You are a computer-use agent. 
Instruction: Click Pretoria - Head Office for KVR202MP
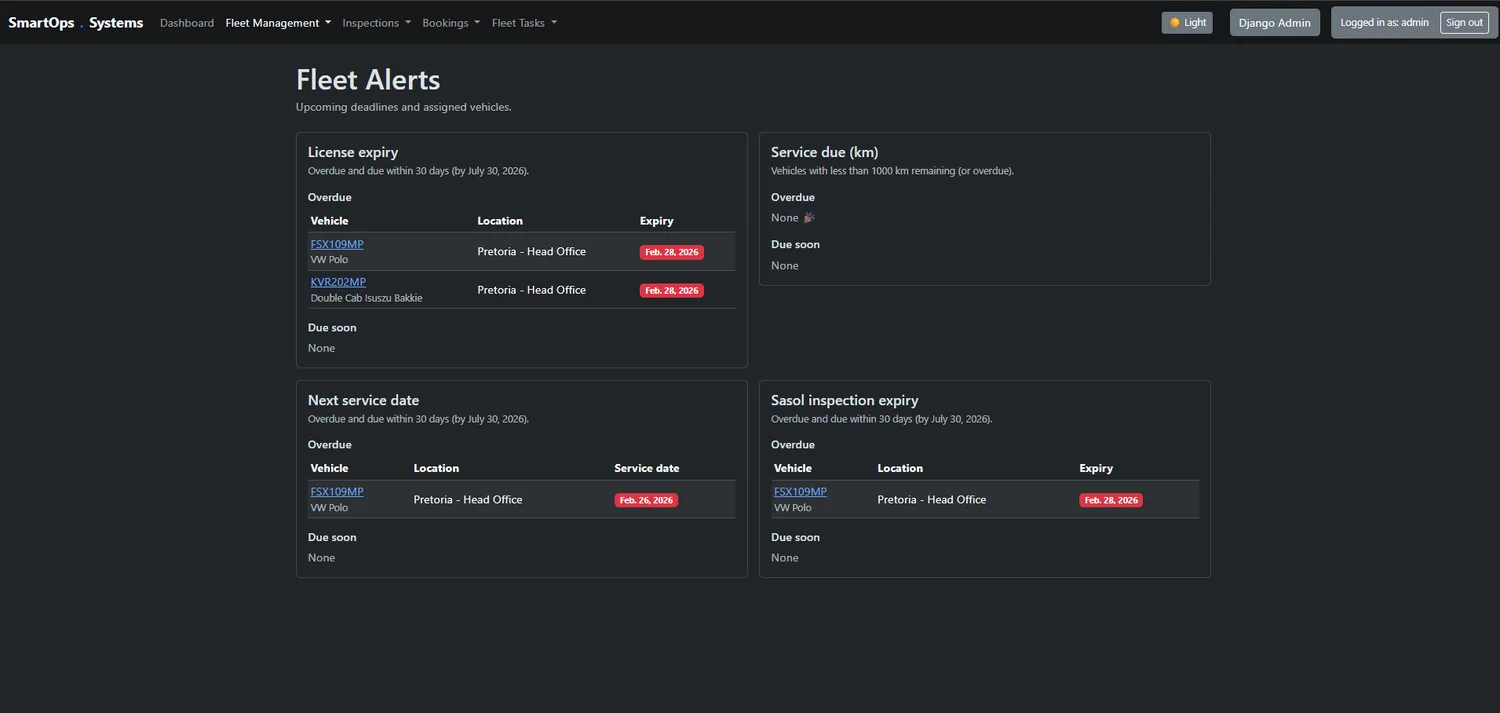coord(531,290)
